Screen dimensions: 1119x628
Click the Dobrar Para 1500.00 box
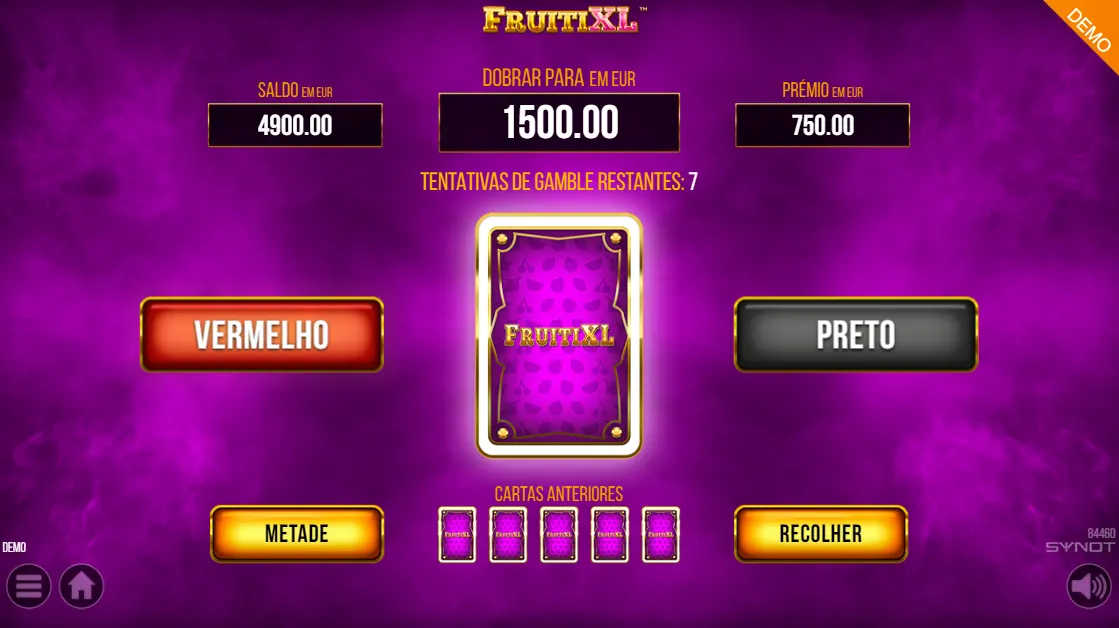[559, 122]
